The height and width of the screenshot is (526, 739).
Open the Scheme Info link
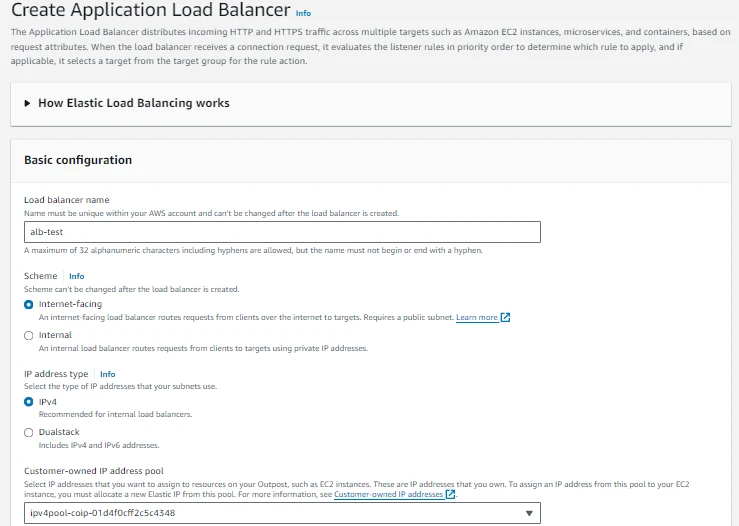[x=76, y=276]
